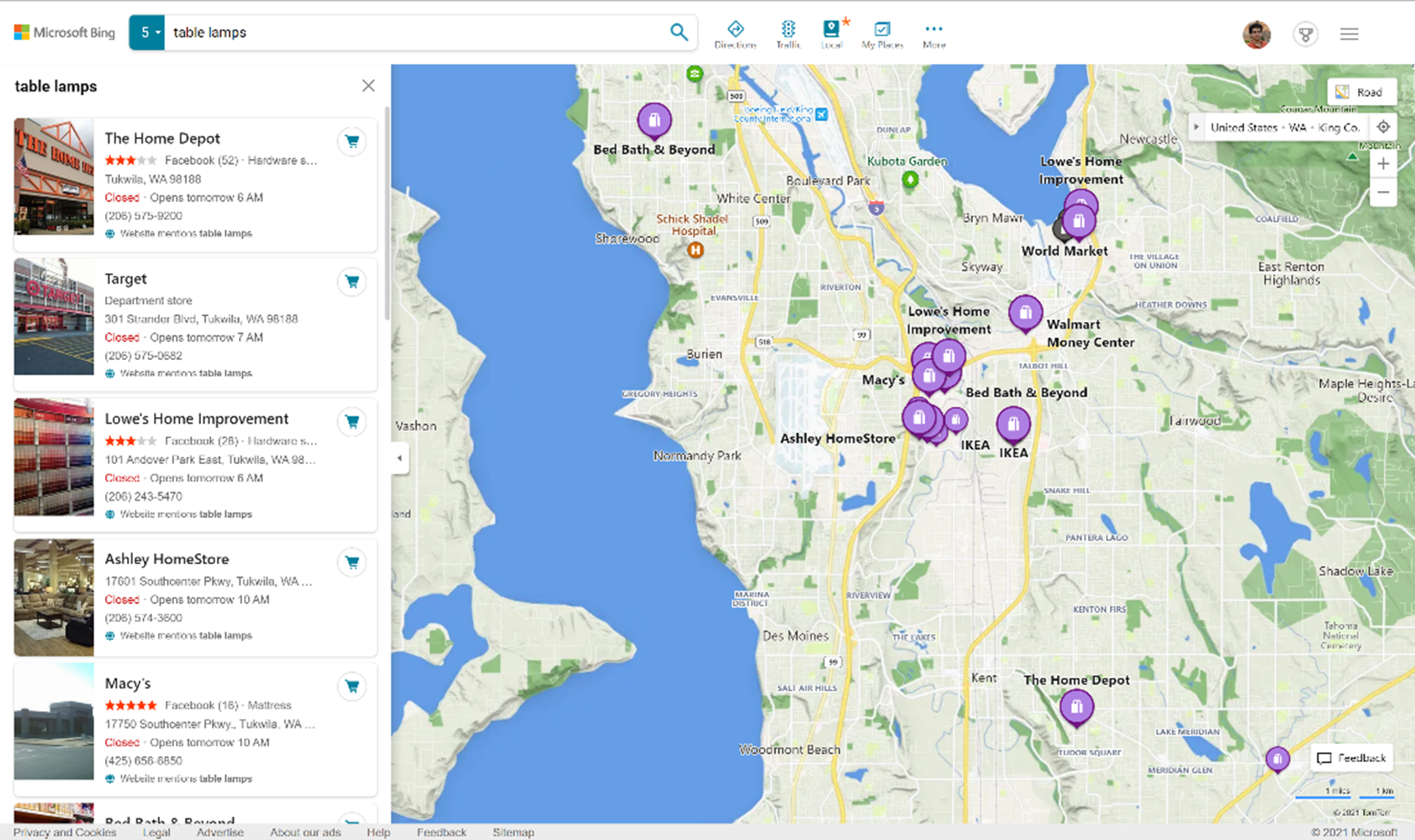The width and height of the screenshot is (1415, 840).
Task: Open the Ashley HomeStore listing title
Action: click(166, 559)
